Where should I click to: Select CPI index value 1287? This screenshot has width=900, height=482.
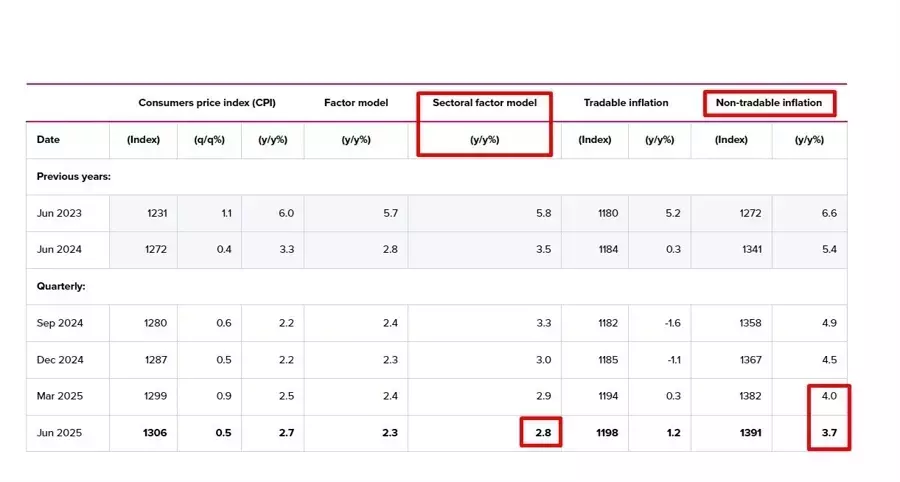tap(156, 360)
